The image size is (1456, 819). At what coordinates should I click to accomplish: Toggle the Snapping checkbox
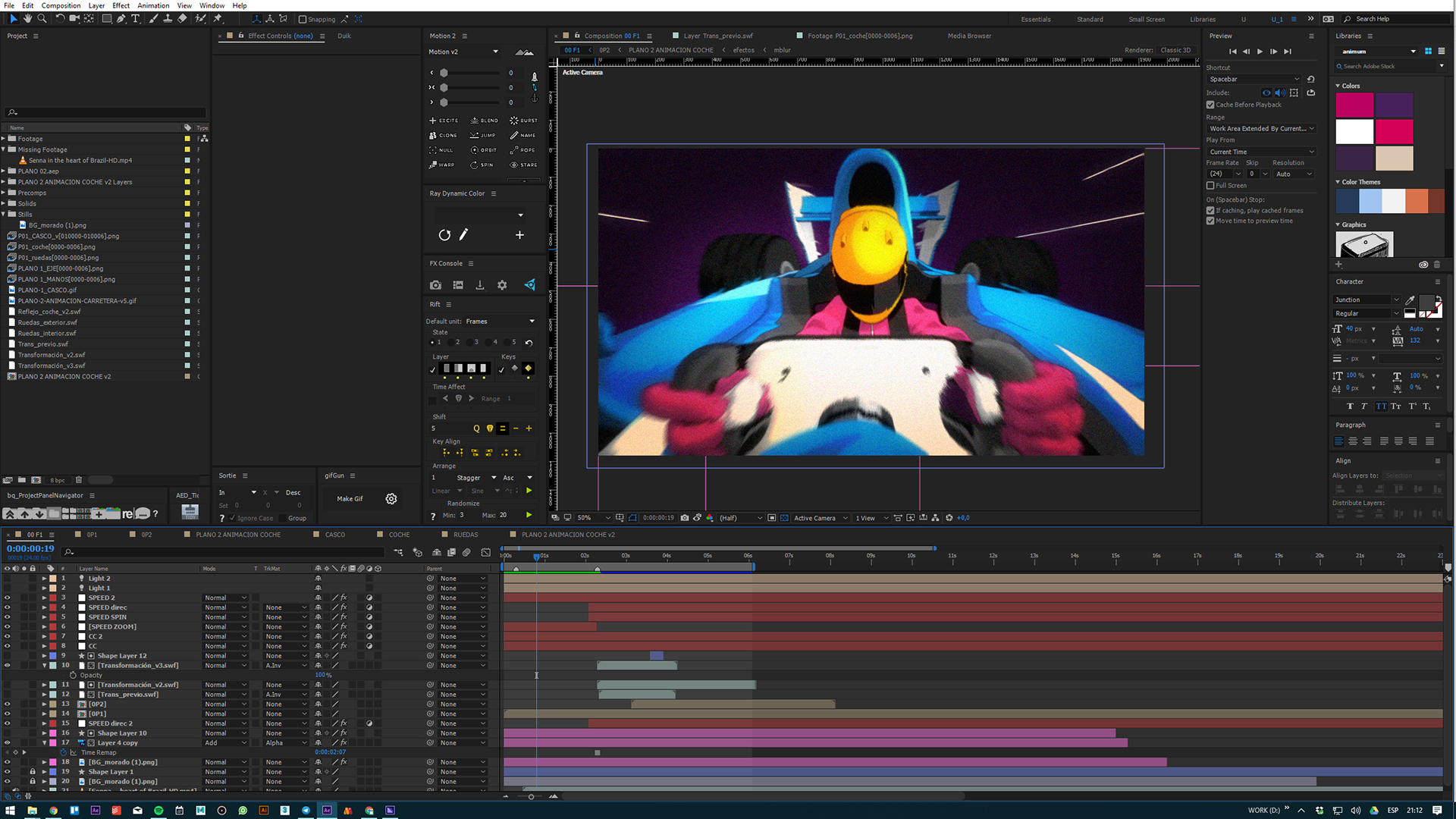tap(303, 20)
